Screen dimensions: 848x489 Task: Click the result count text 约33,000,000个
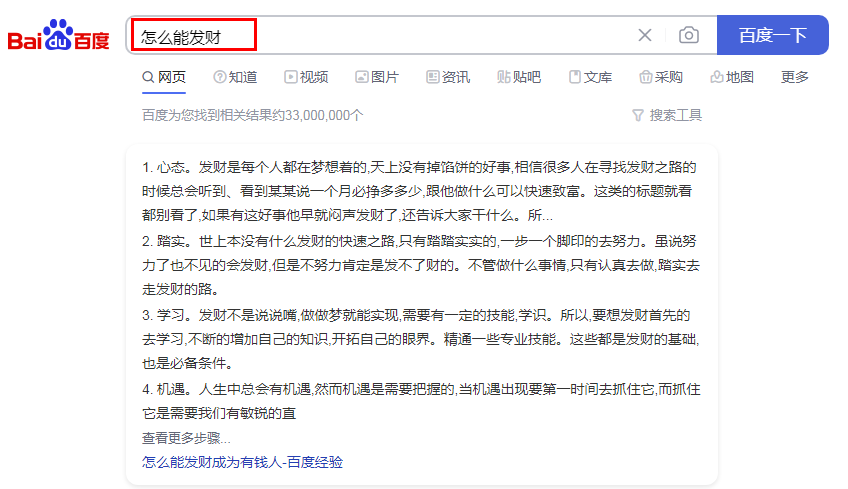click(317, 115)
